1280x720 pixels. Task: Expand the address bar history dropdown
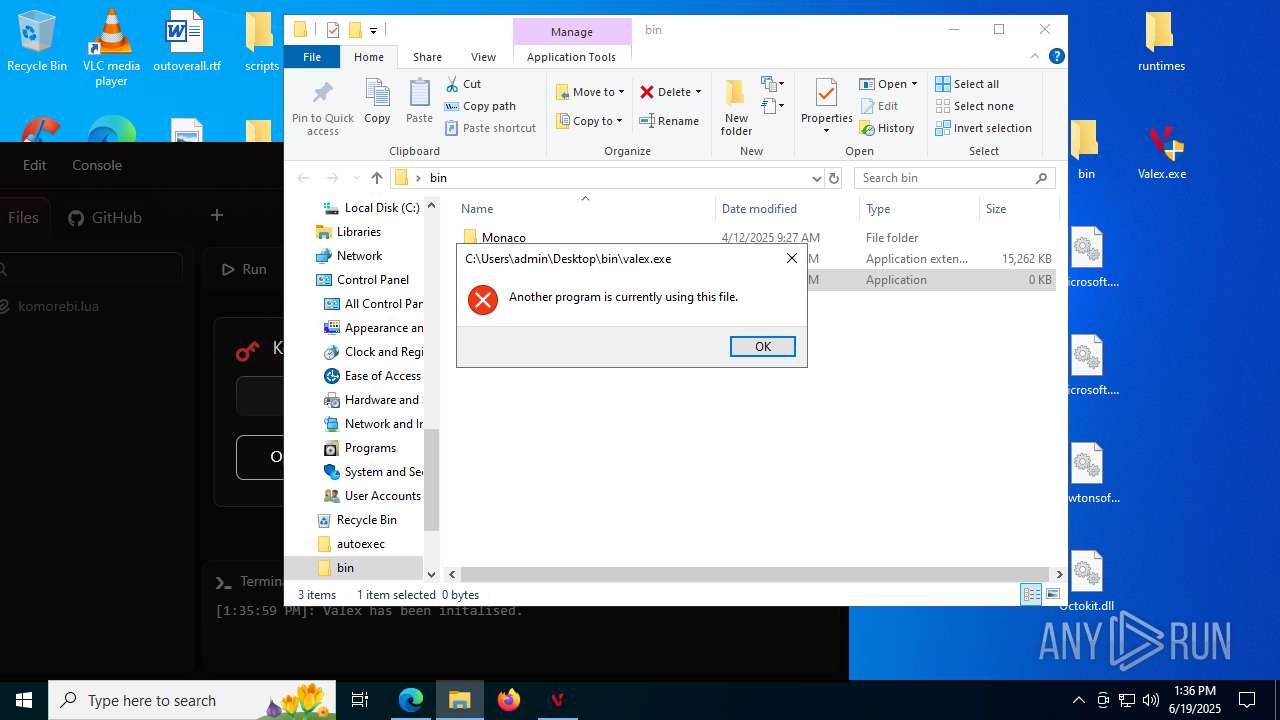pos(816,178)
